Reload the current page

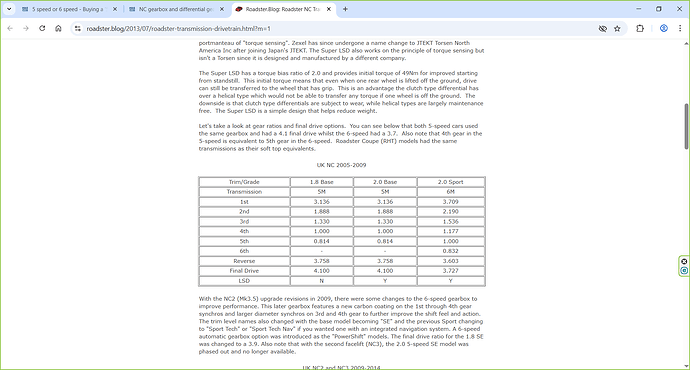(42, 29)
